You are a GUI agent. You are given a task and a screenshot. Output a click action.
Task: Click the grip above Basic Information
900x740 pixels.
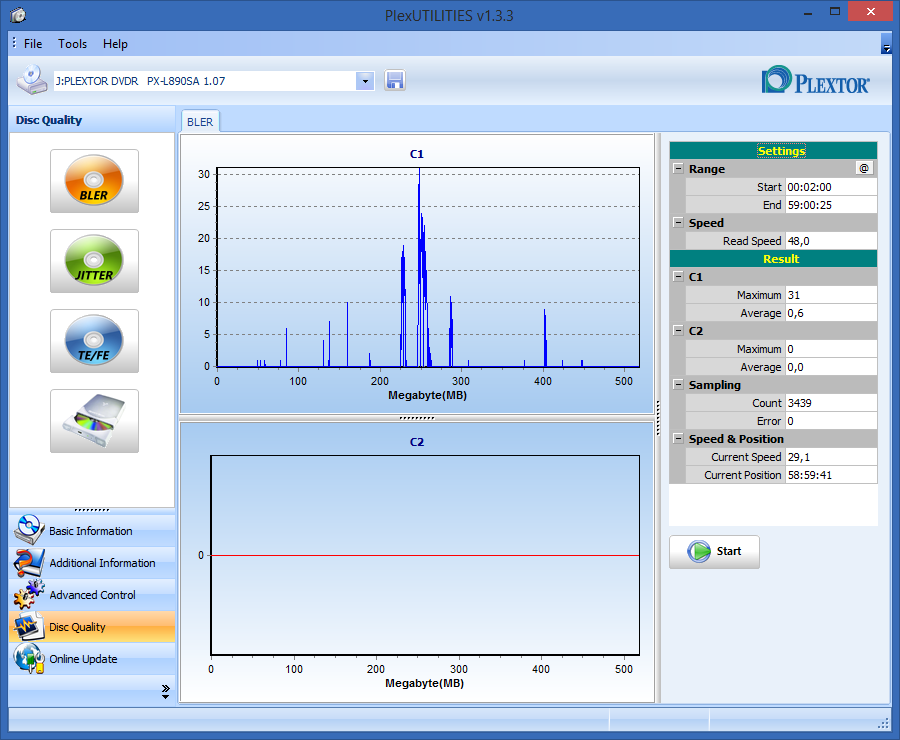tap(92, 510)
